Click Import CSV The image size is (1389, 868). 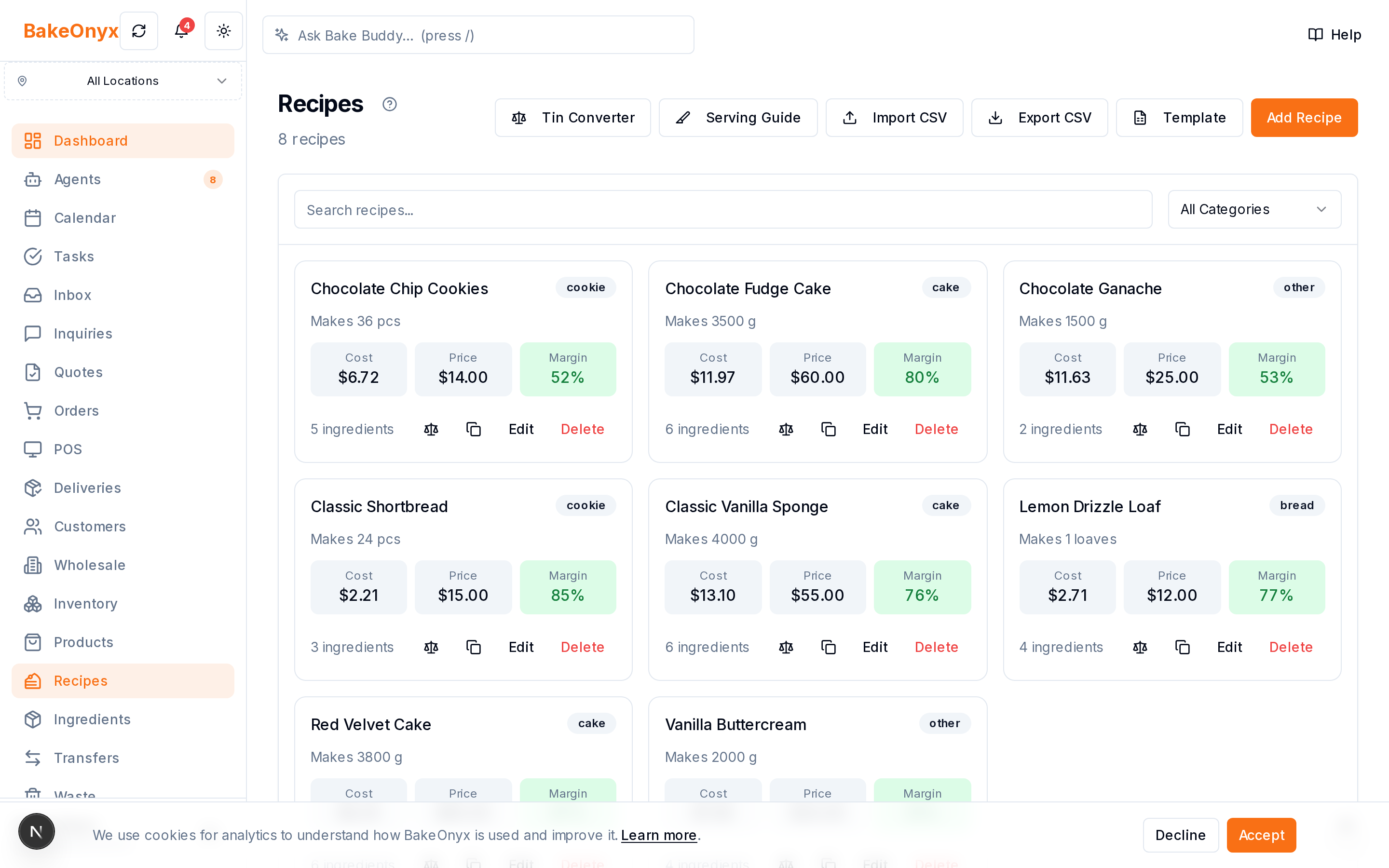click(x=894, y=118)
